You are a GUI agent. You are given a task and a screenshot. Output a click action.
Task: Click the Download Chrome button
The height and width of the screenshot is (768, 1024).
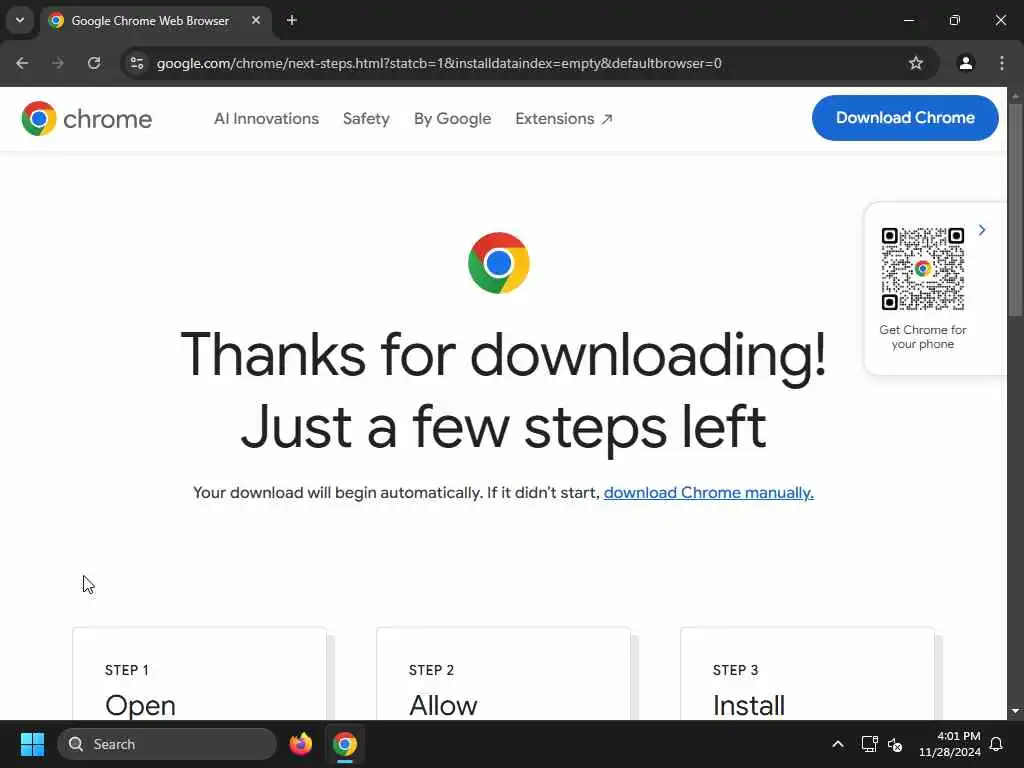point(905,118)
